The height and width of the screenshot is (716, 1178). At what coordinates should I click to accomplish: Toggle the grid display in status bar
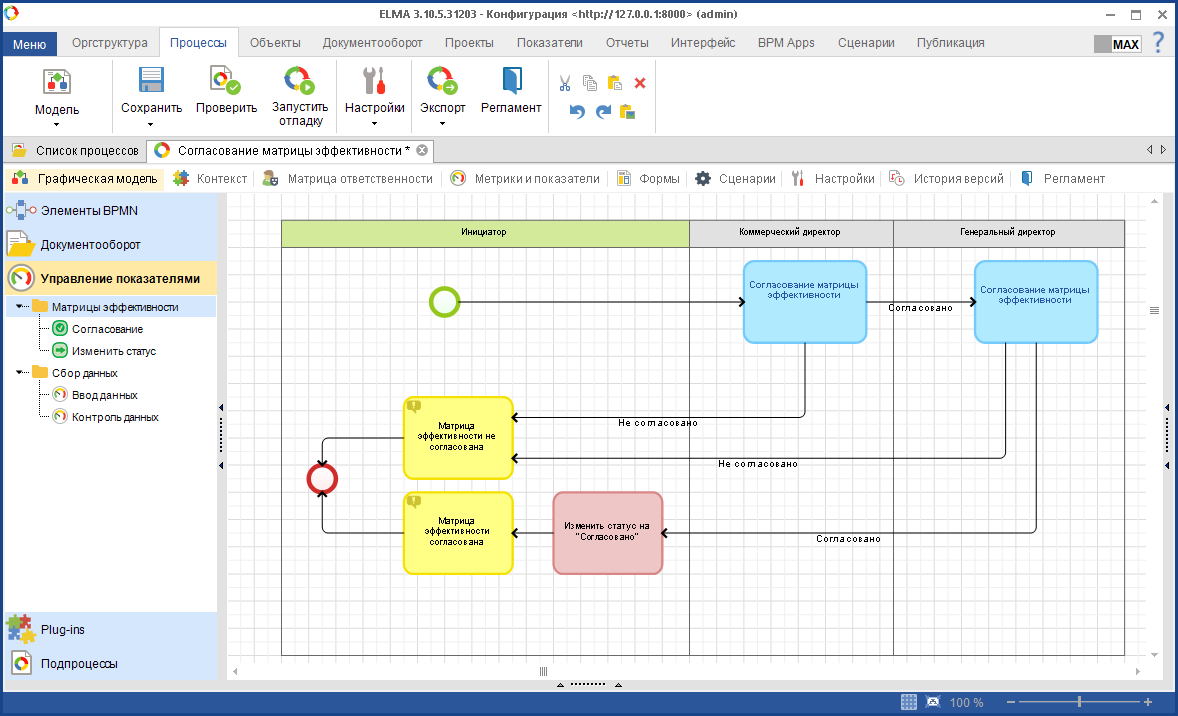click(x=909, y=702)
